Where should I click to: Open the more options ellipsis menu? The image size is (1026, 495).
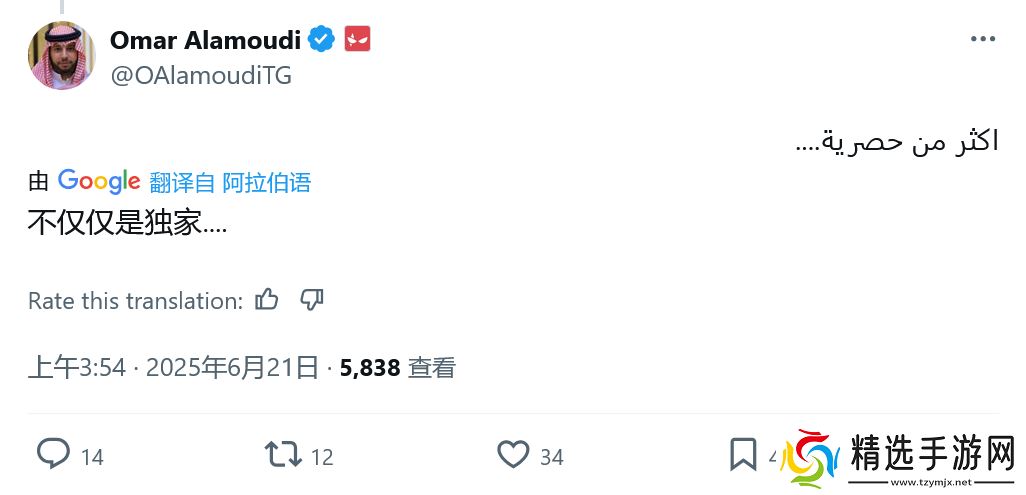coord(983,40)
